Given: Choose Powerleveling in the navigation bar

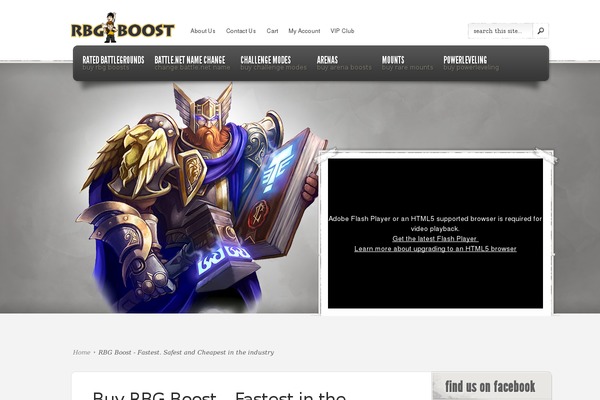Looking at the screenshot, I should 471,63.
